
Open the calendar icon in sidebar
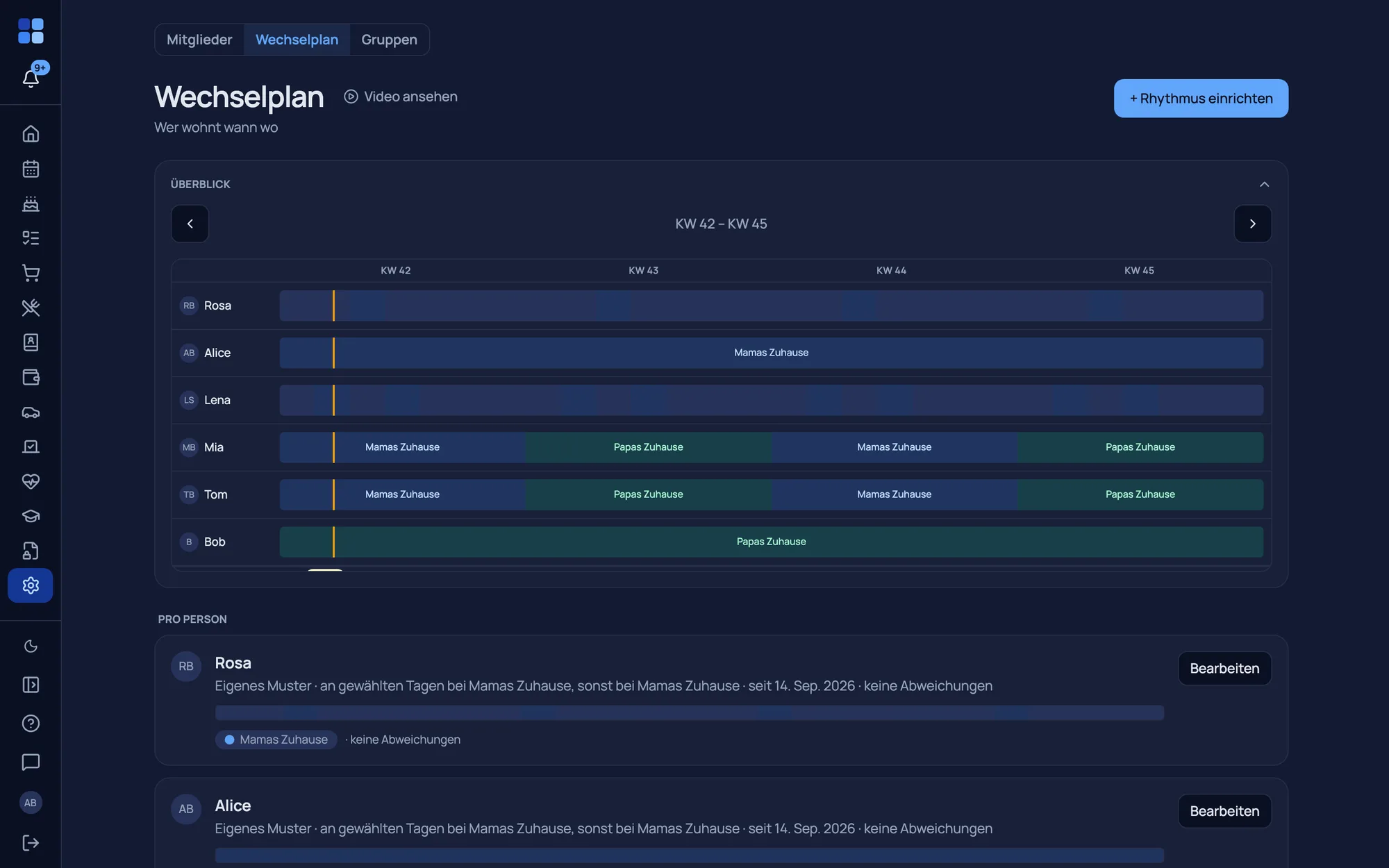(x=31, y=169)
